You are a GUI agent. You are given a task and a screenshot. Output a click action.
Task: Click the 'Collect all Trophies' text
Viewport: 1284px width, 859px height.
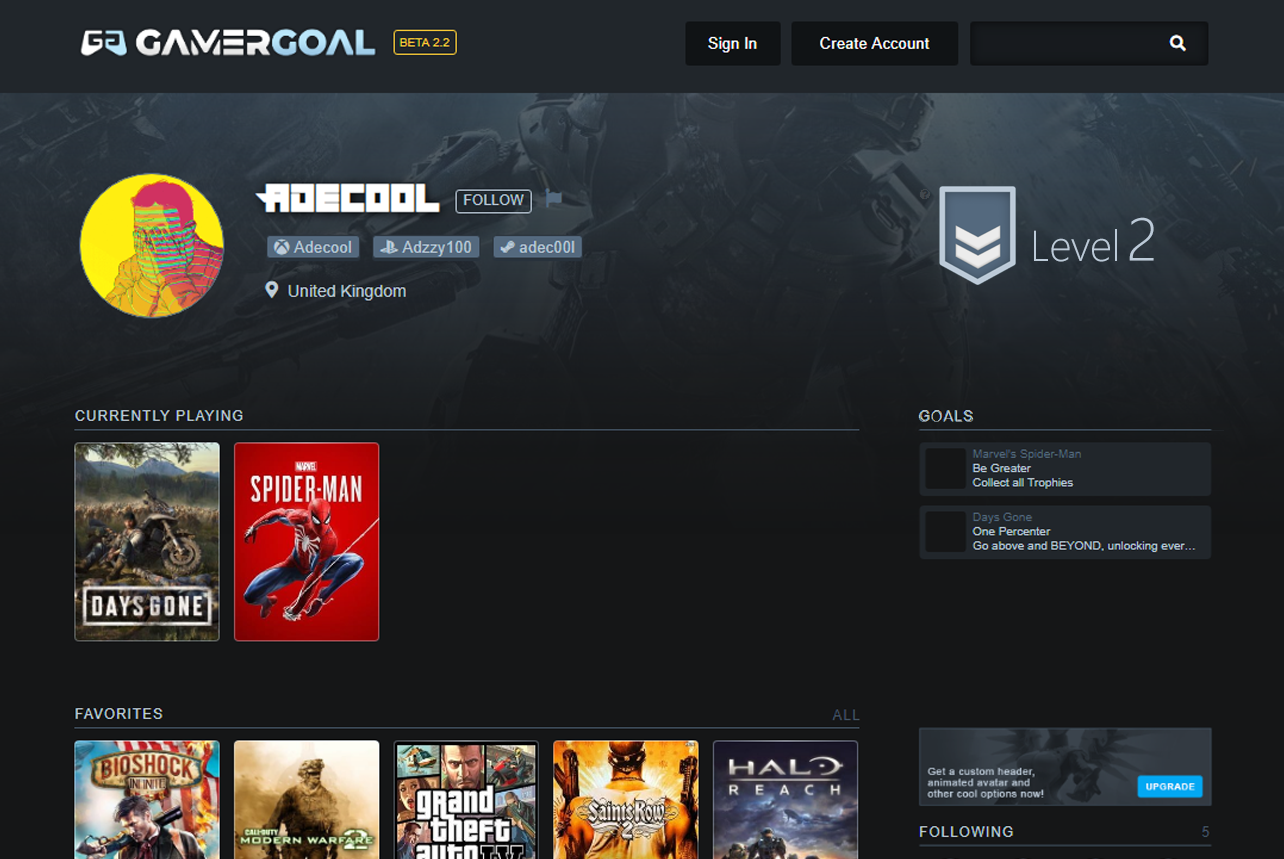(1023, 482)
